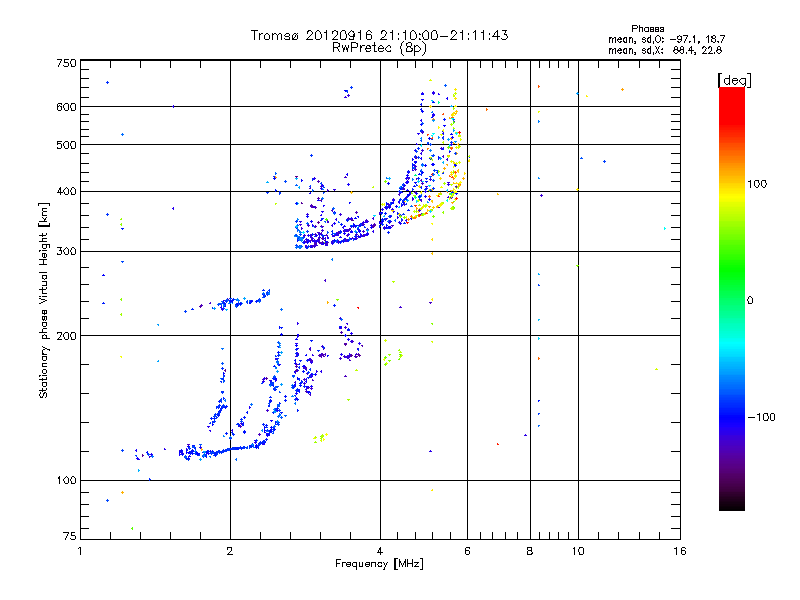This screenshot has width=800, height=600.
Task: Click the 'Frequency [MHz]' axis label
Action: pos(379,564)
